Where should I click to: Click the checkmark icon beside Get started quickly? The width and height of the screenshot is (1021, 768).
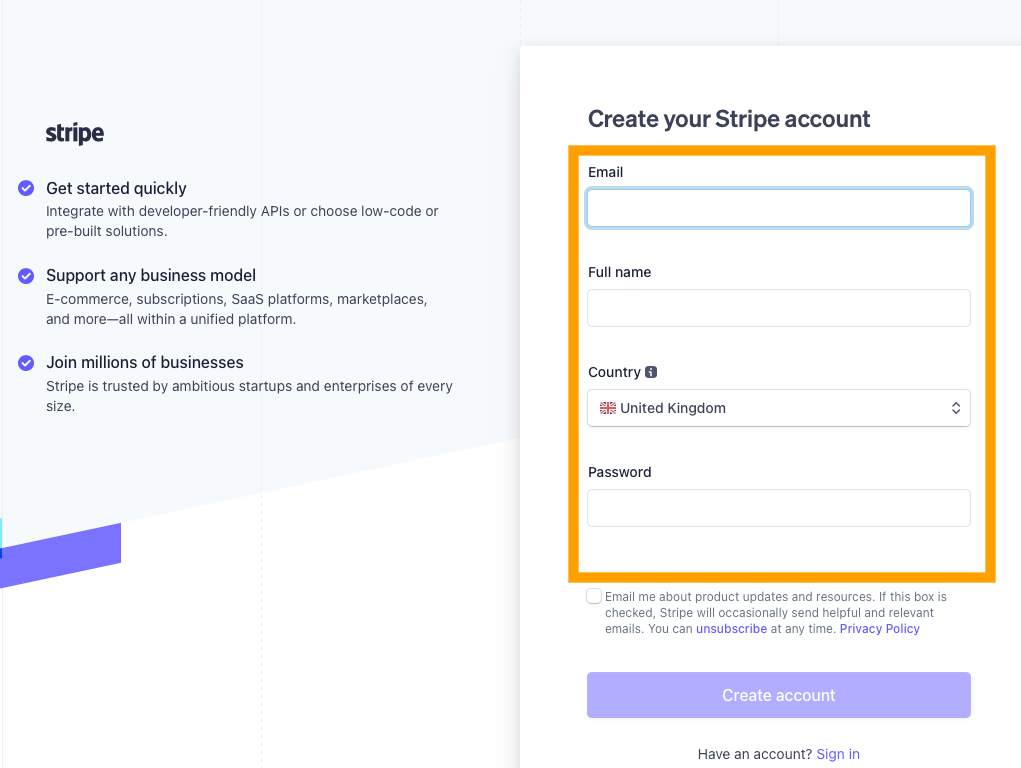tap(26, 188)
